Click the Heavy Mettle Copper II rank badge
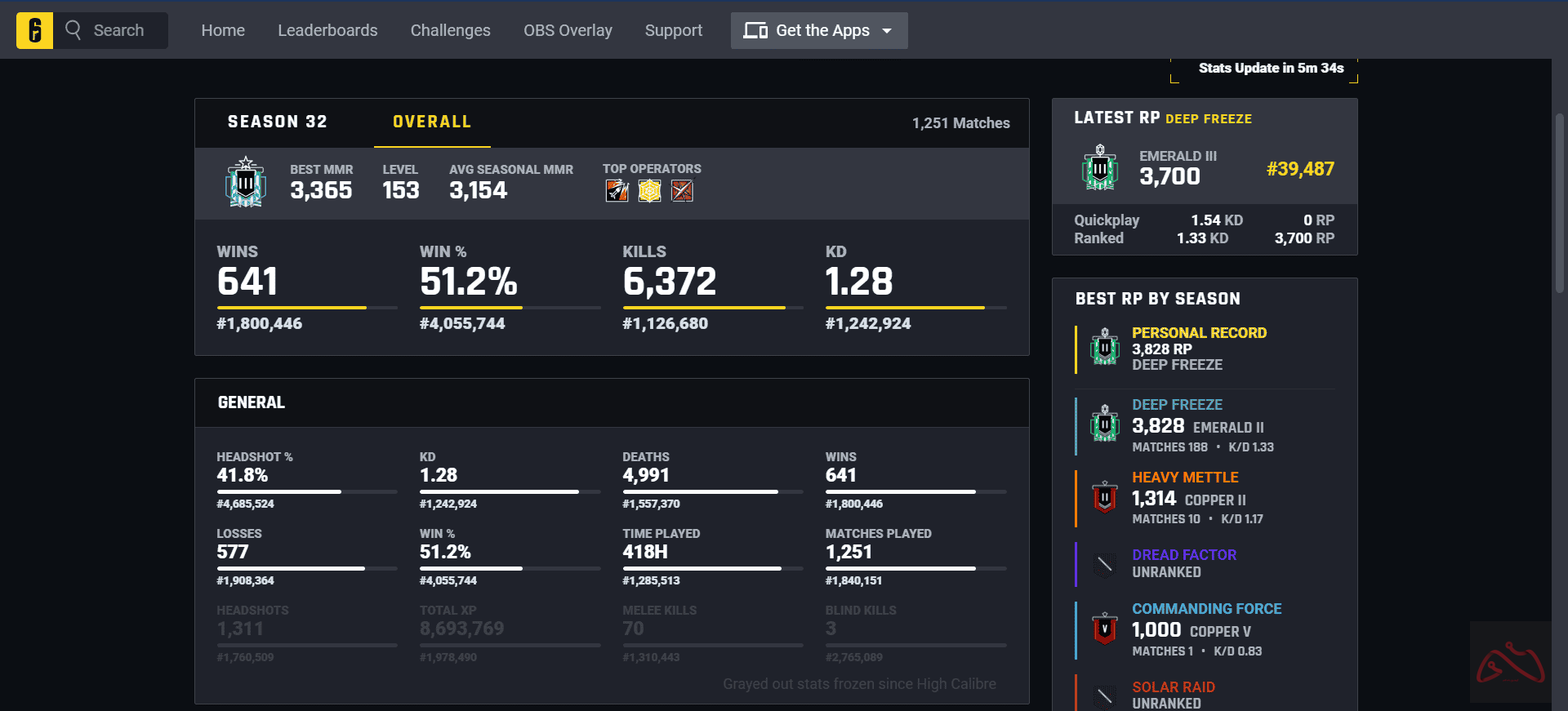The image size is (1568, 711). 1105,497
